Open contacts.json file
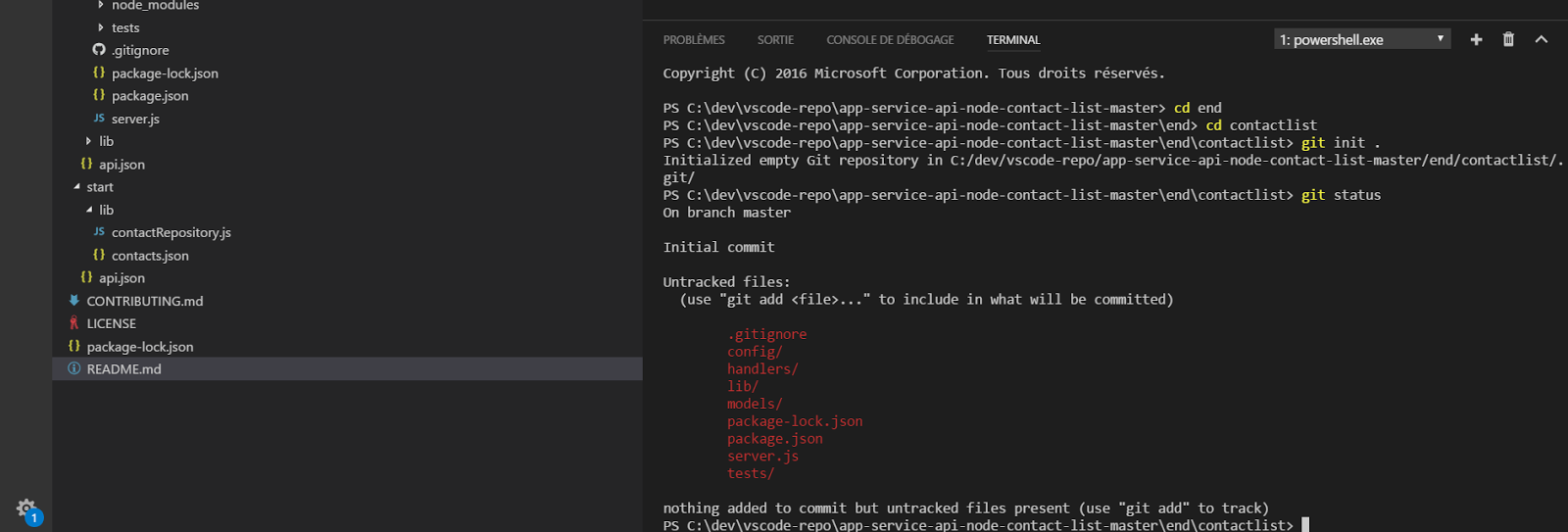 click(x=150, y=256)
